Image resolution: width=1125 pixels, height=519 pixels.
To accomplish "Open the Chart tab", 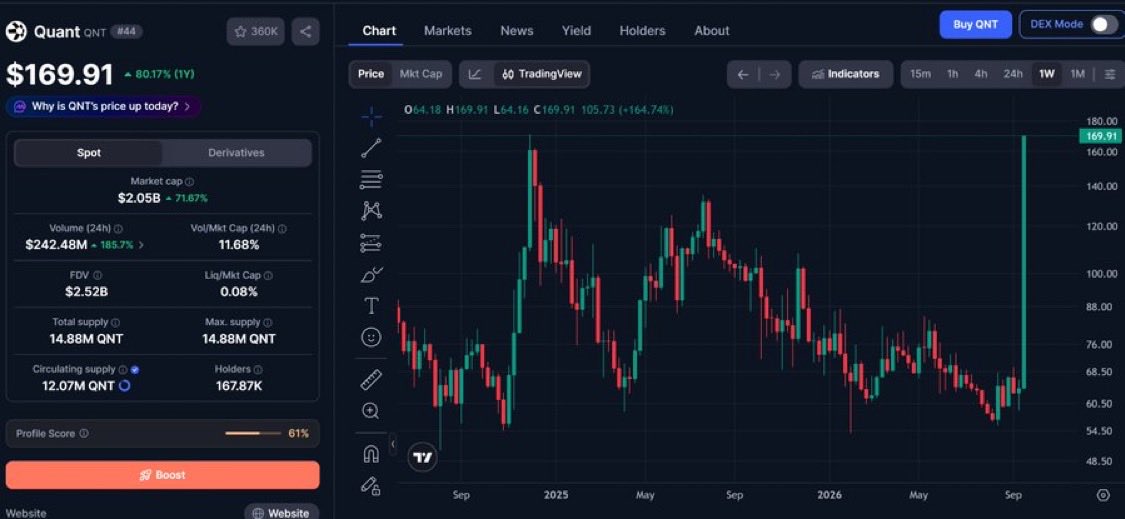I will coord(379,31).
